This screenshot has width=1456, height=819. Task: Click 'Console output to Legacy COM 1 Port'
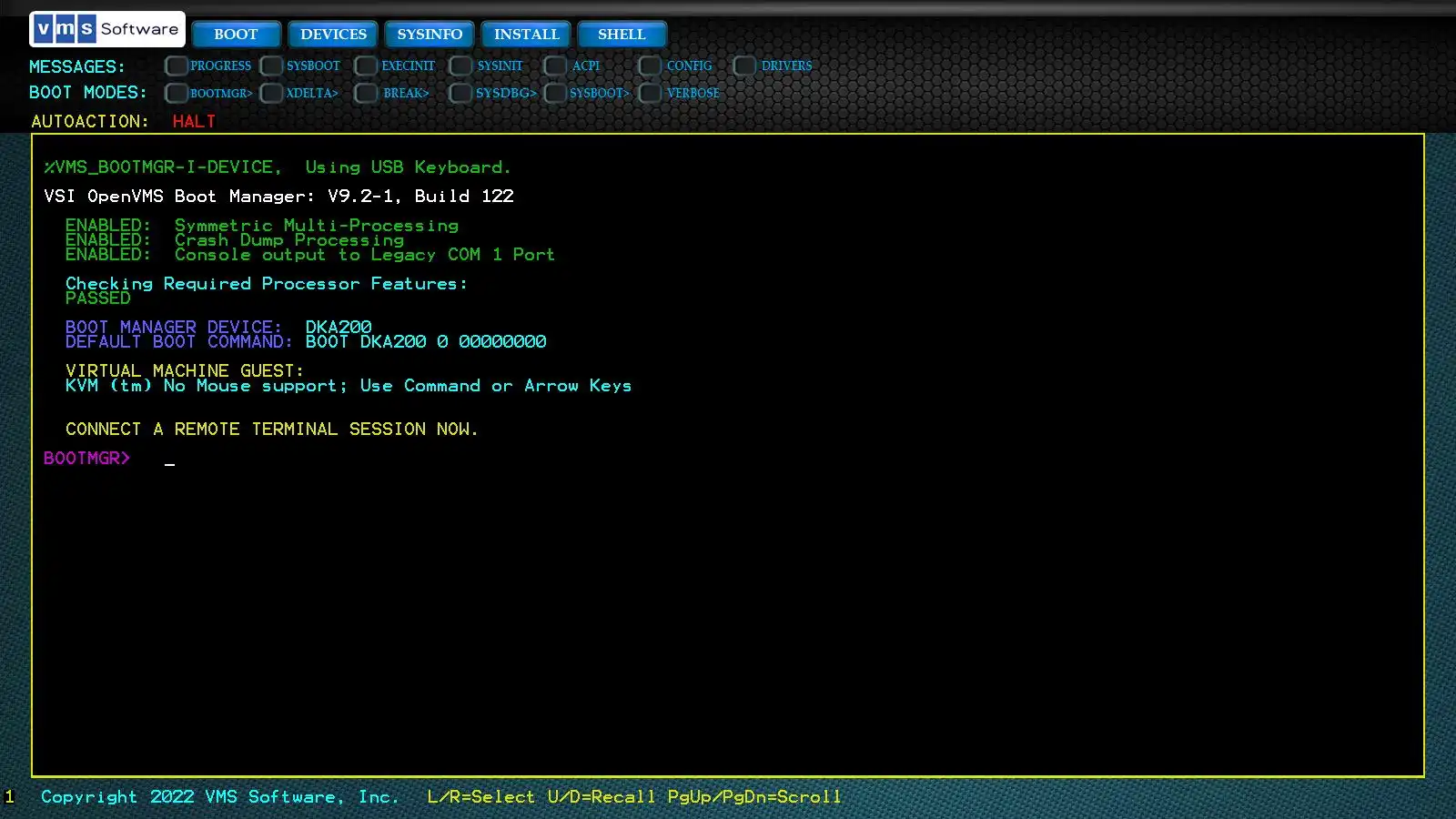click(x=364, y=255)
